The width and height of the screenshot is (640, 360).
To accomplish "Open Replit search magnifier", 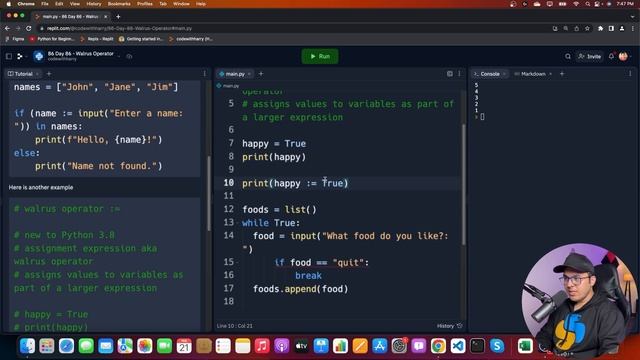I will [x=568, y=56].
